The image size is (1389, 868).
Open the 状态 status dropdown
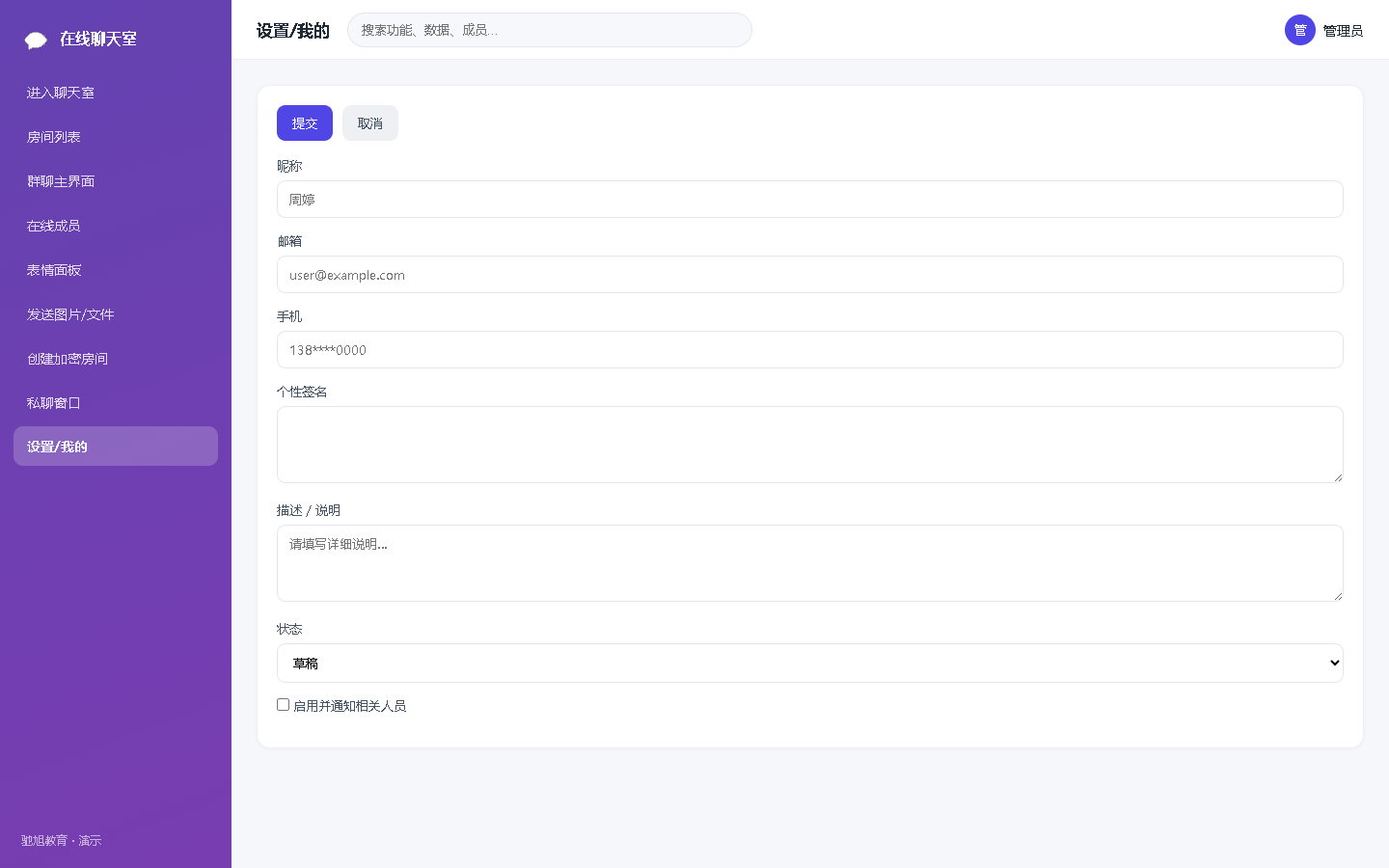(810, 664)
